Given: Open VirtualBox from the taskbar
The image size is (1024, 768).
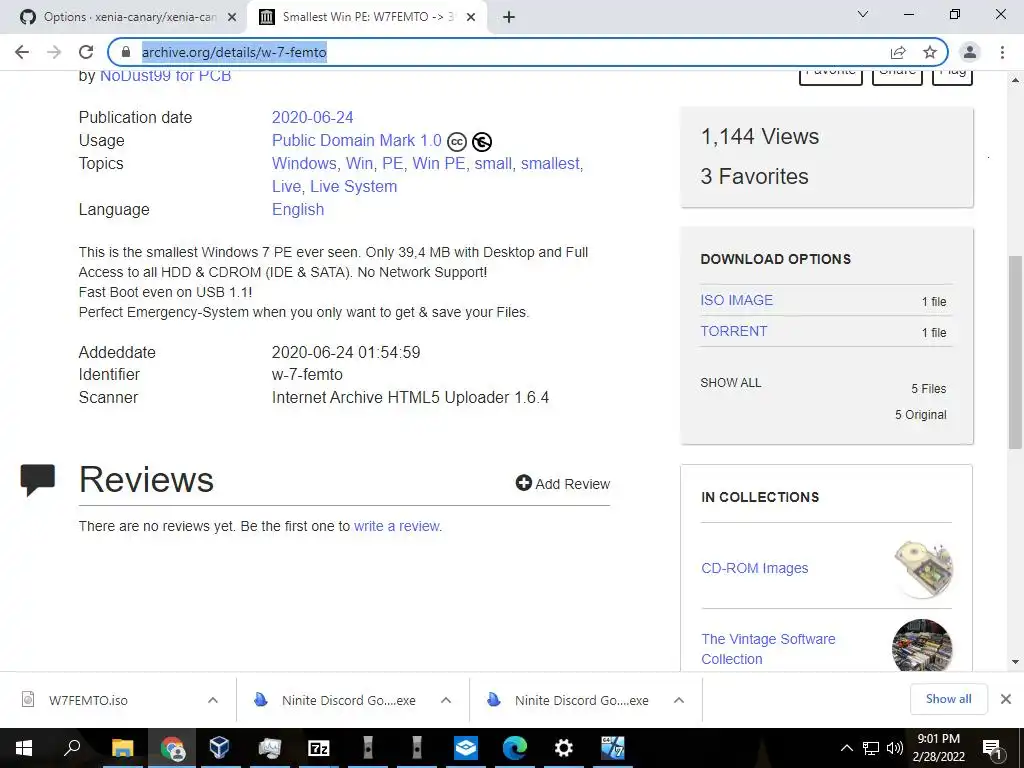Looking at the screenshot, I should click(x=220, y=748).
